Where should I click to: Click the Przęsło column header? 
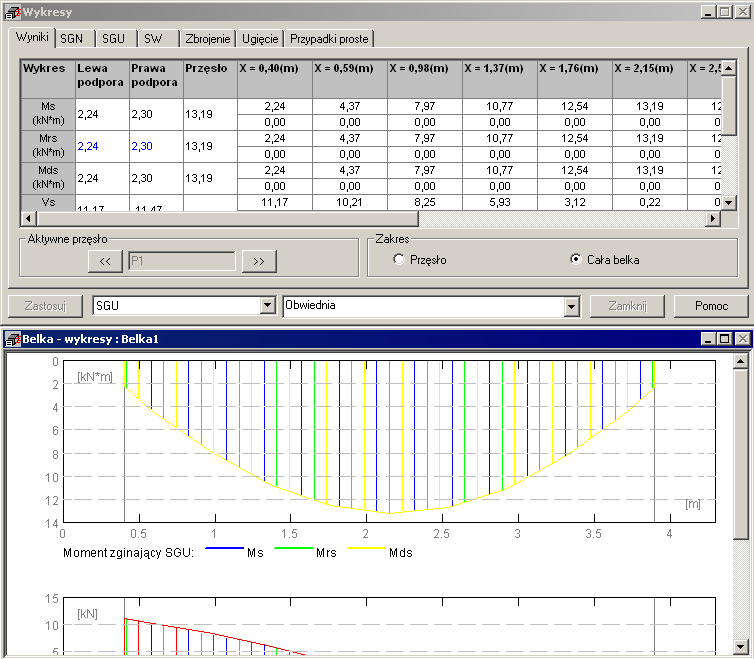tap(210, 79)
